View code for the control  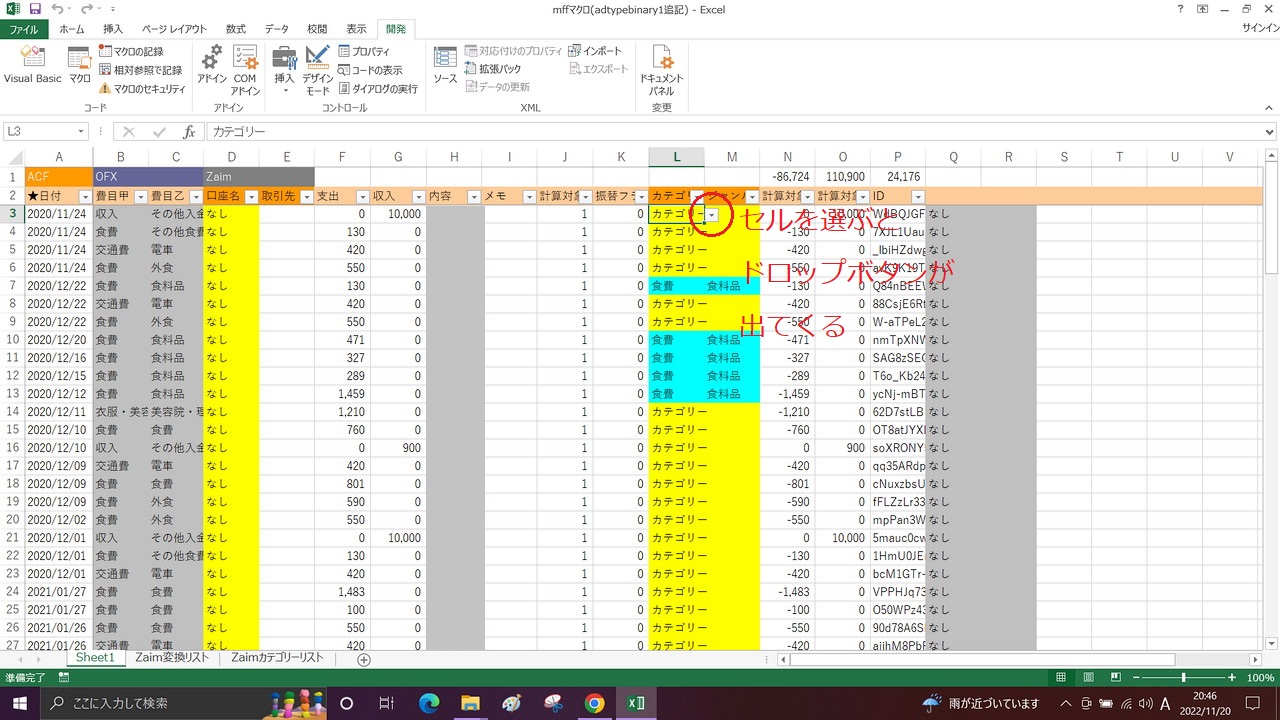(370, 70)
